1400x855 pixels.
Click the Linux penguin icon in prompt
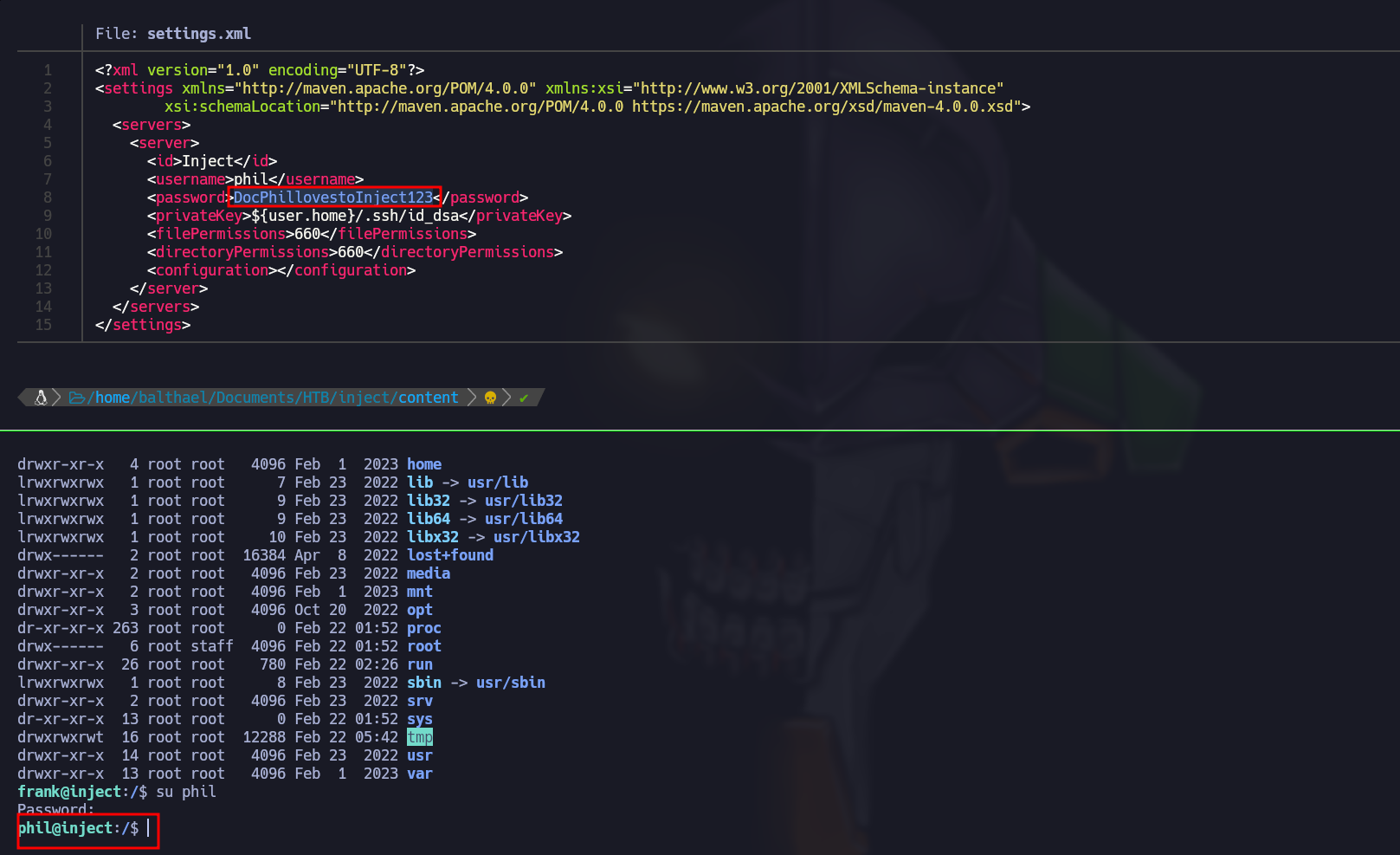coord(40,398)
